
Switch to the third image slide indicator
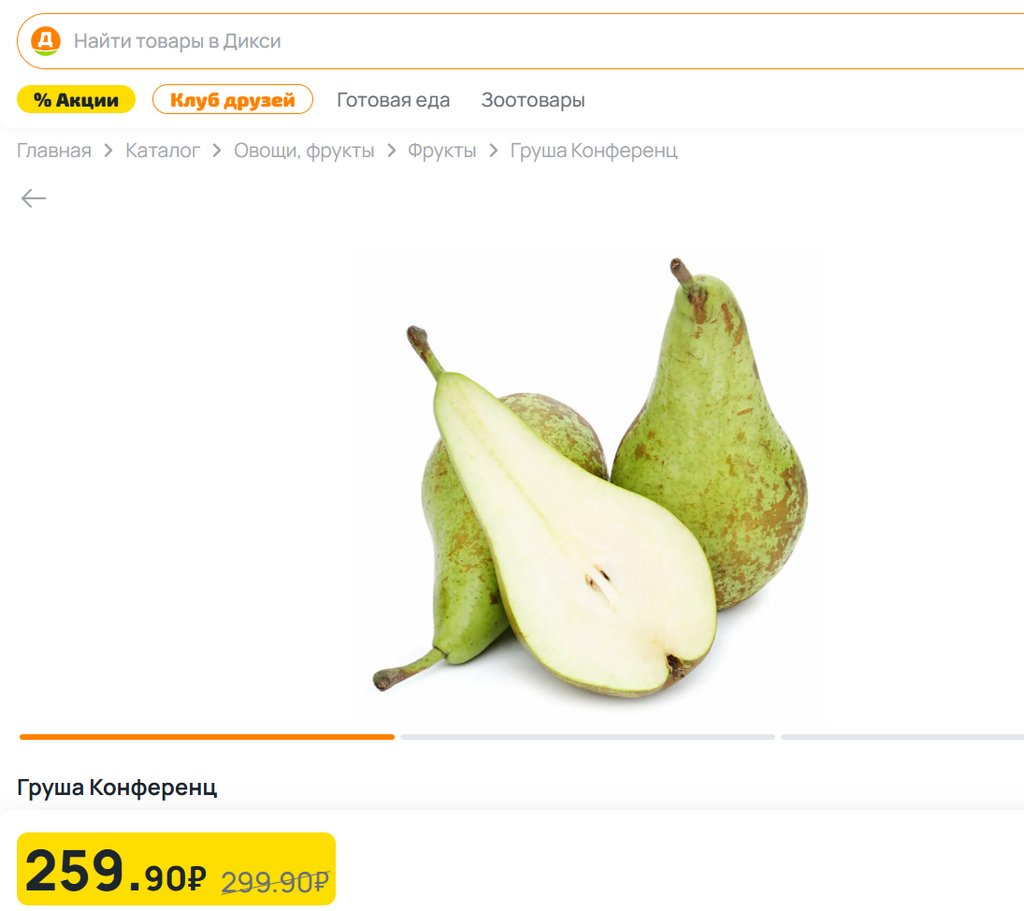(x=903, y=737)
